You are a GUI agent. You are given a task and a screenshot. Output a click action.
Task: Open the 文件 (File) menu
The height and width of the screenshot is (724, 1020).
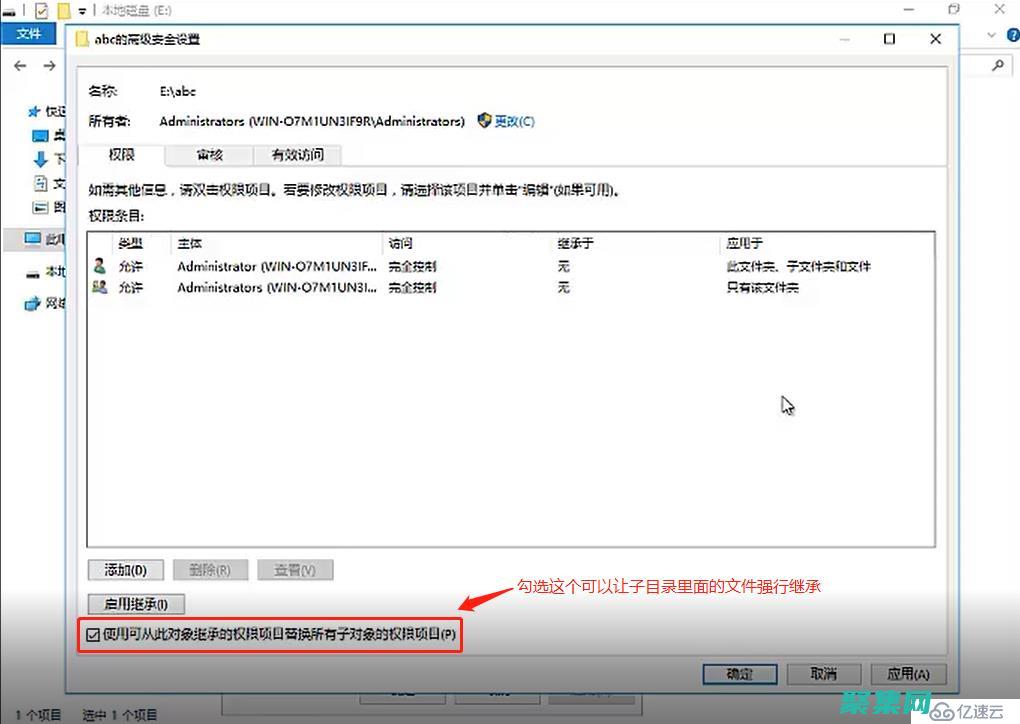pos(28,33)
